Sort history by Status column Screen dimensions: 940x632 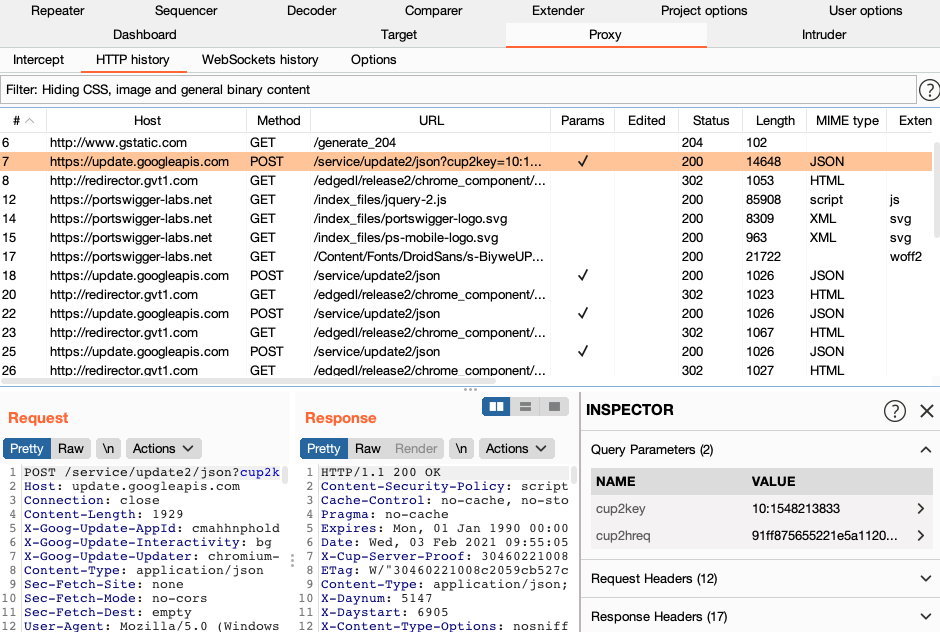(x=710, y=120)
